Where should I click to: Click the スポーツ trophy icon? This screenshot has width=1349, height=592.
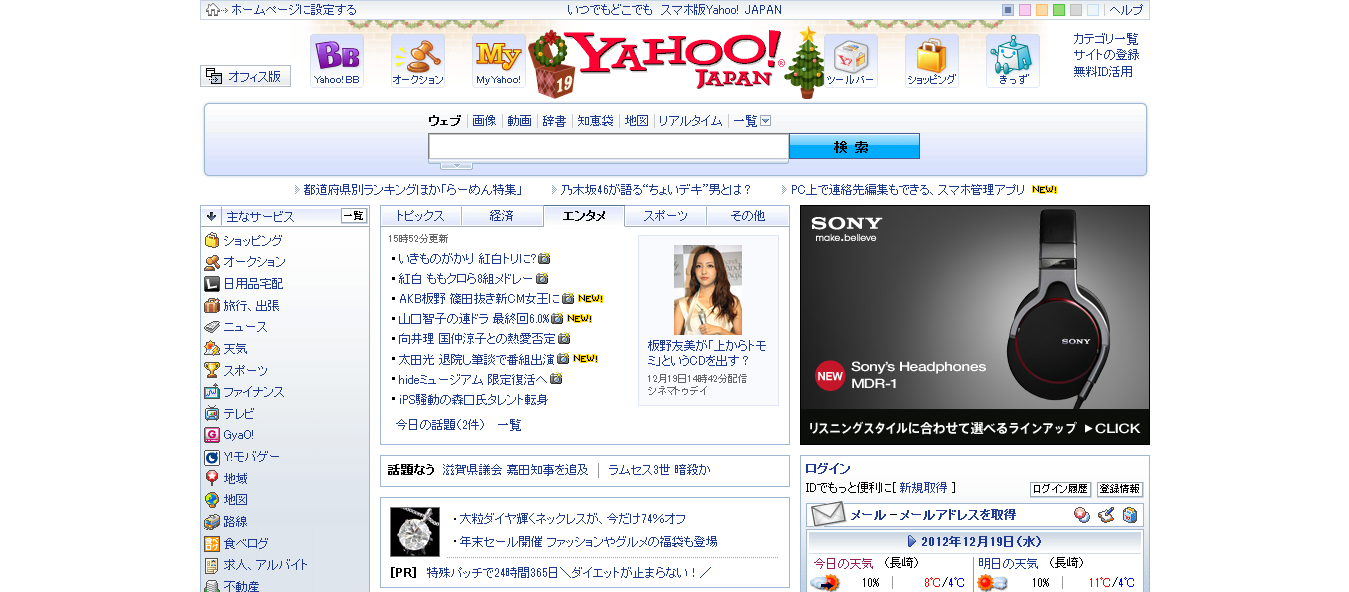point(212,370)
